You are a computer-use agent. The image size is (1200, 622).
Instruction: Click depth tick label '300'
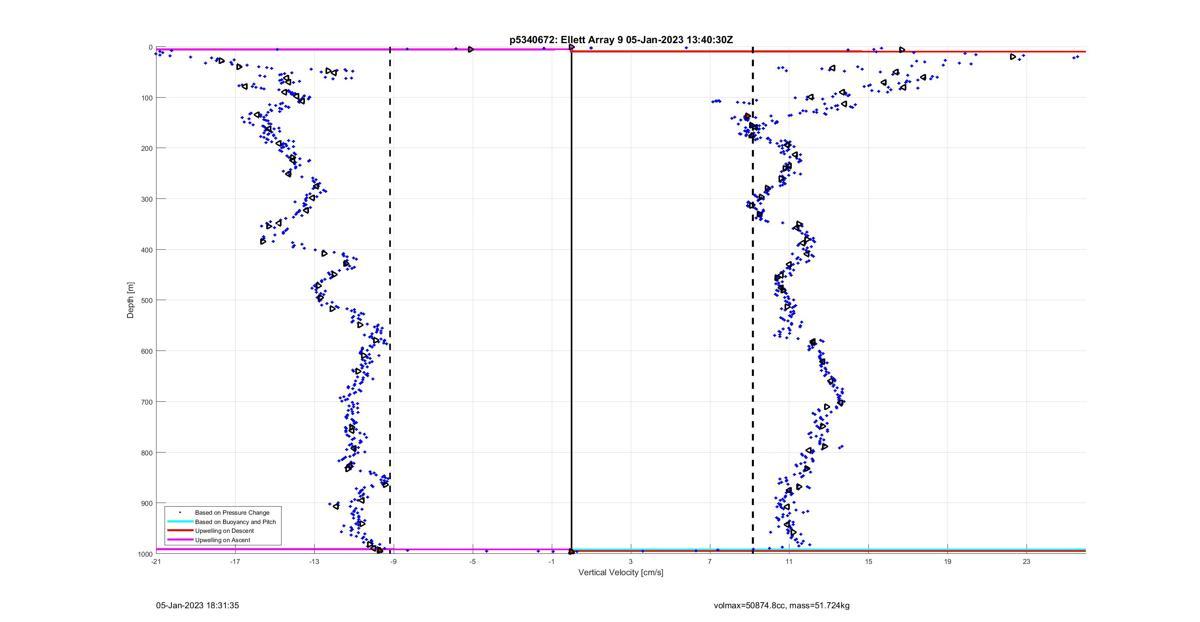145,199
